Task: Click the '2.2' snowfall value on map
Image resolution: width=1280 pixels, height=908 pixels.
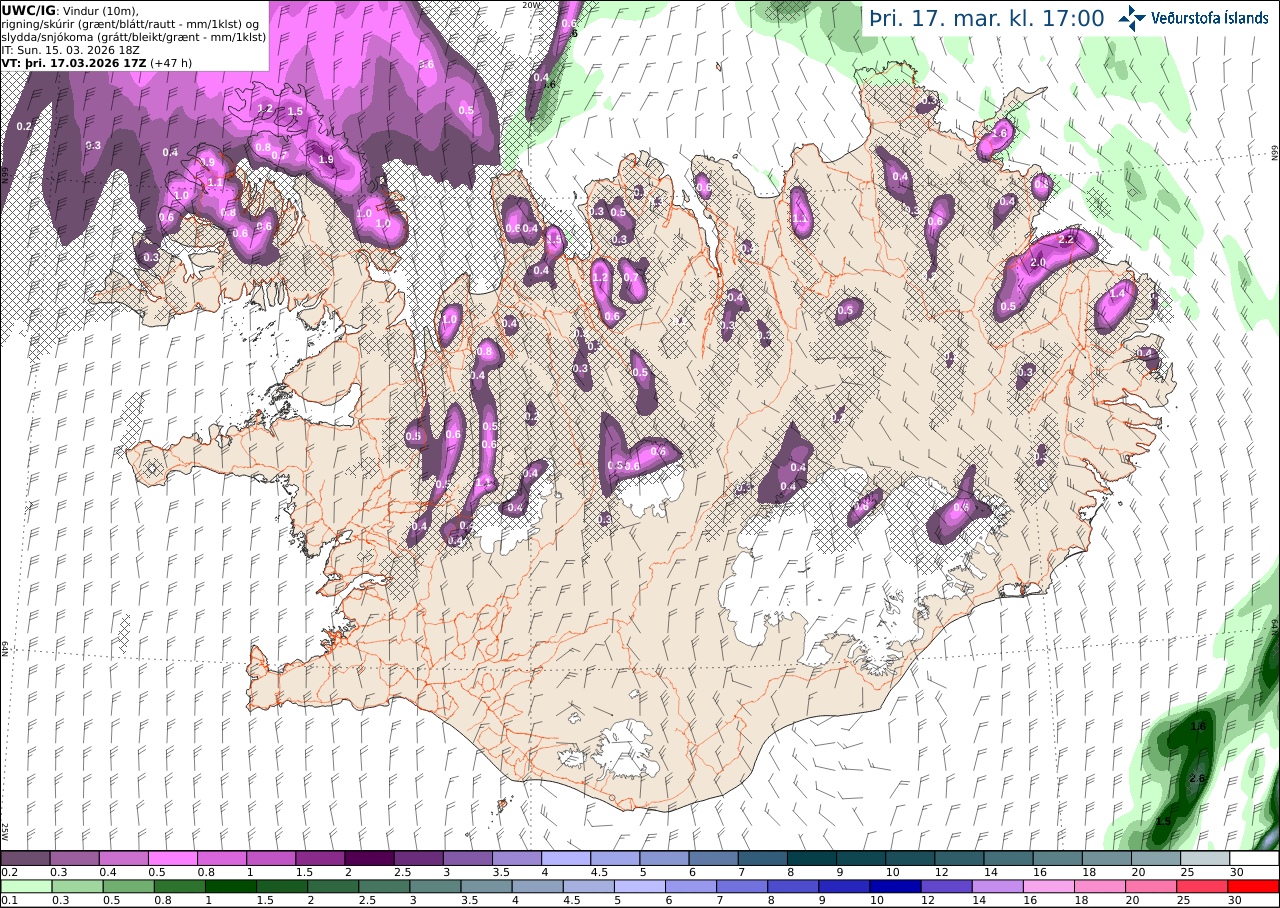Action: coord(1066,239)
